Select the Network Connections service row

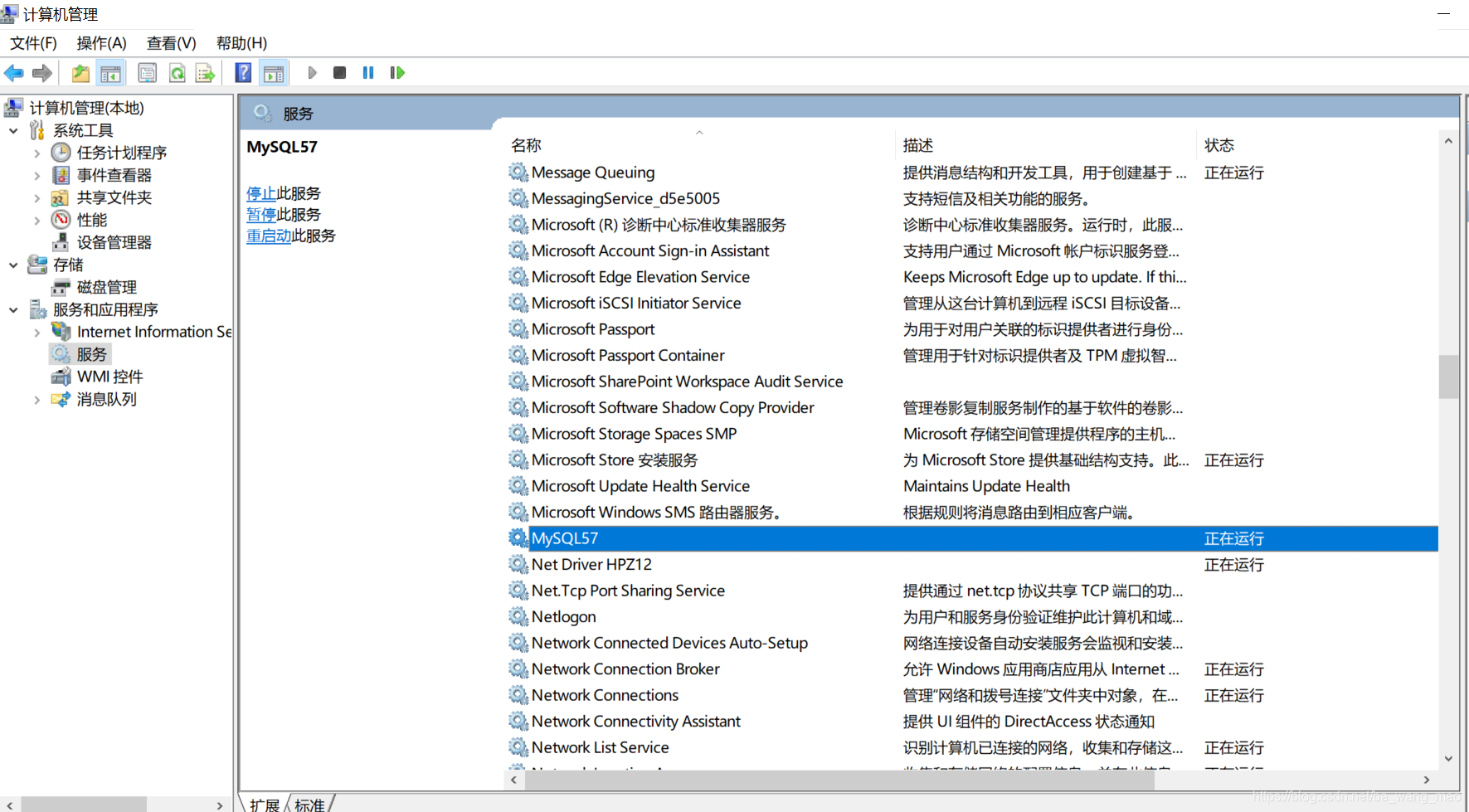point(972,695)
